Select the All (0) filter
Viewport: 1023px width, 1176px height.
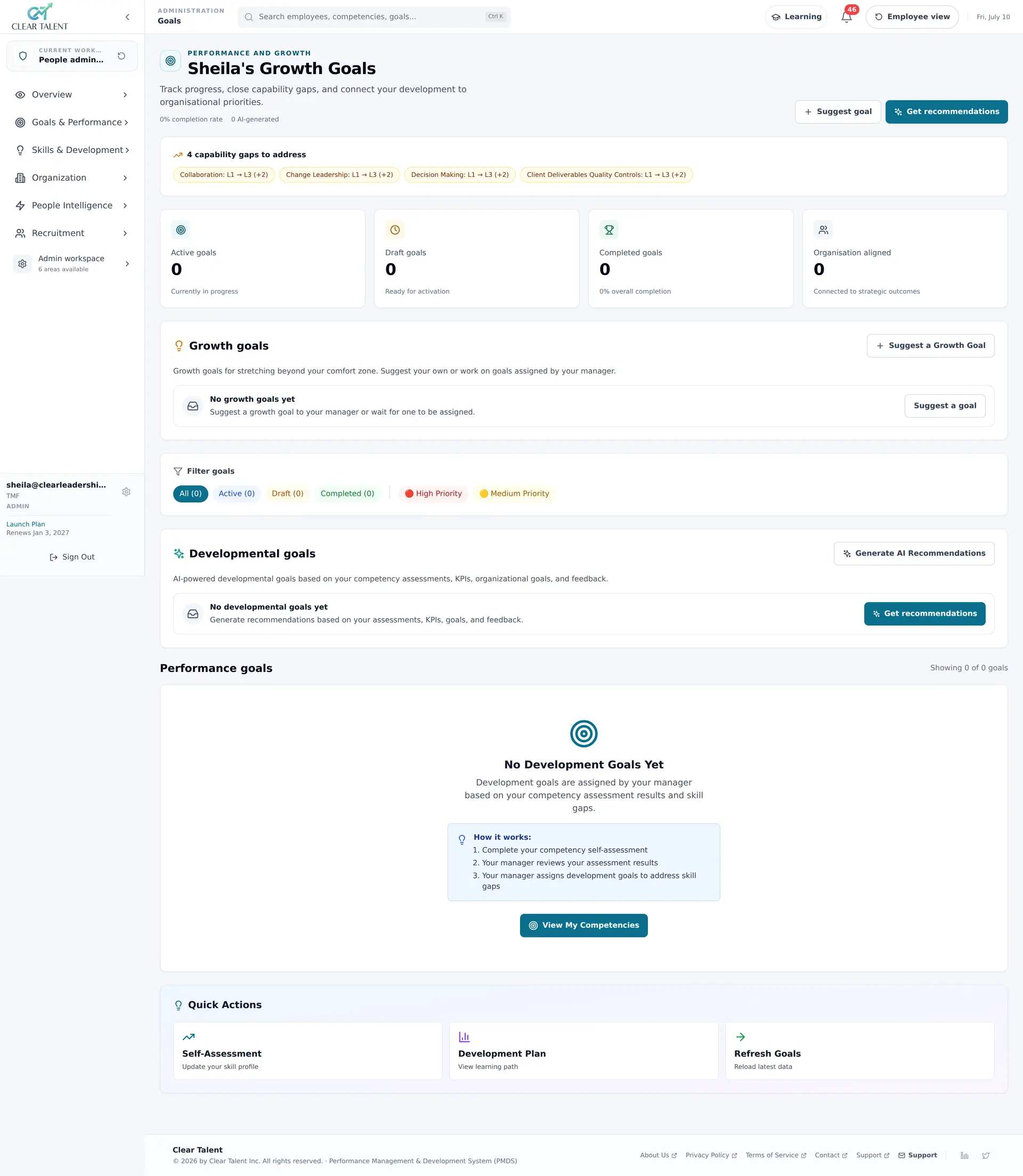(190, 494)
